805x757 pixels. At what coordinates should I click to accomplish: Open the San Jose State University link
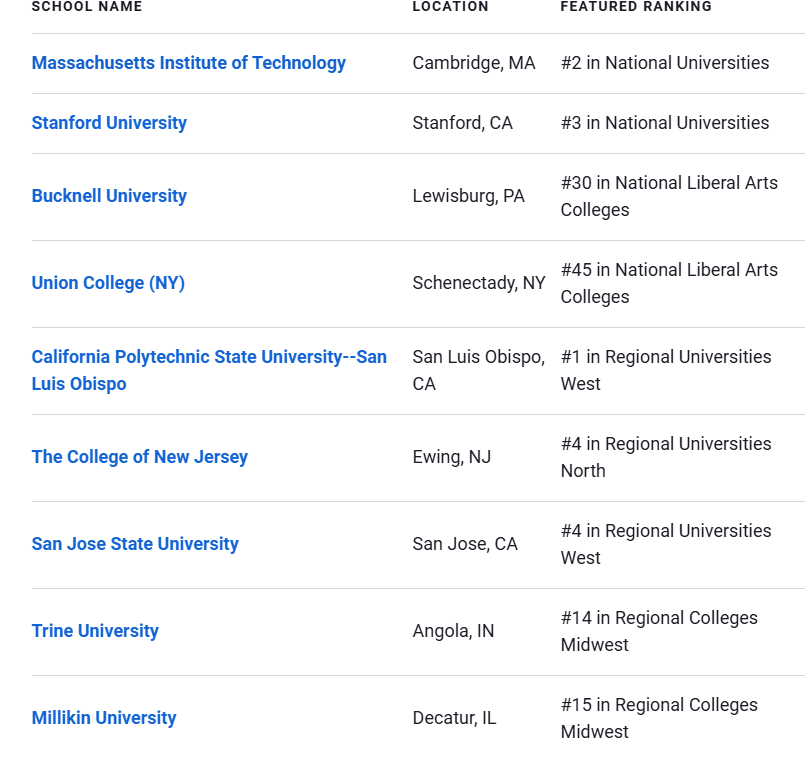point(135,544)
